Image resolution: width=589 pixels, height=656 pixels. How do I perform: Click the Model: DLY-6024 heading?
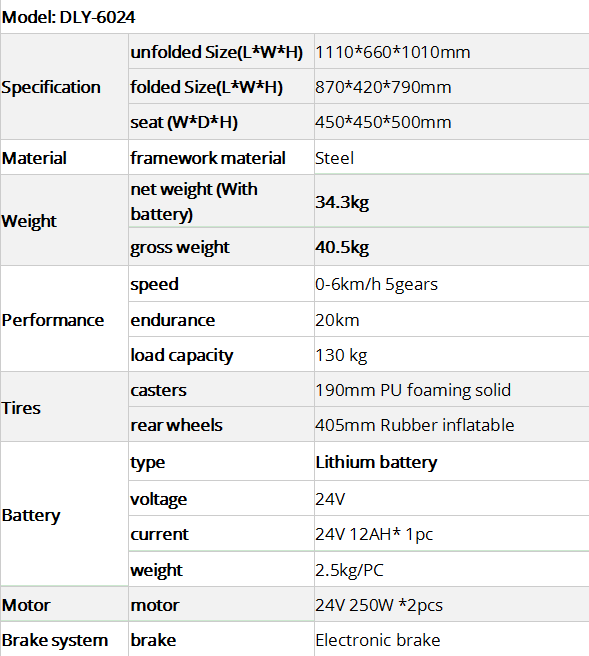pos(68,18)
